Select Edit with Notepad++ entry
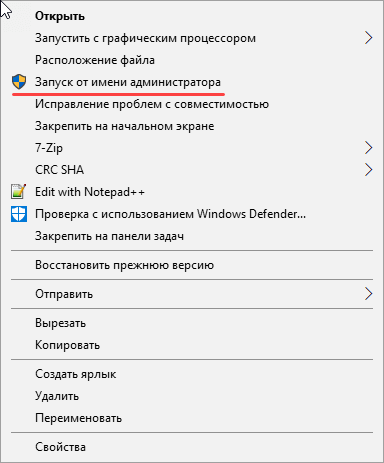384x463 pixels. [x=192, y=192]
